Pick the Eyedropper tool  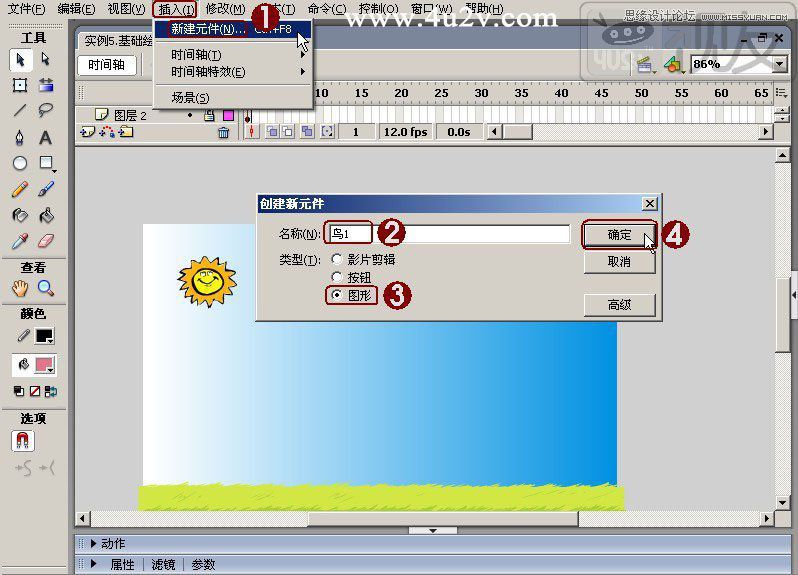click(x=19, y=241)
